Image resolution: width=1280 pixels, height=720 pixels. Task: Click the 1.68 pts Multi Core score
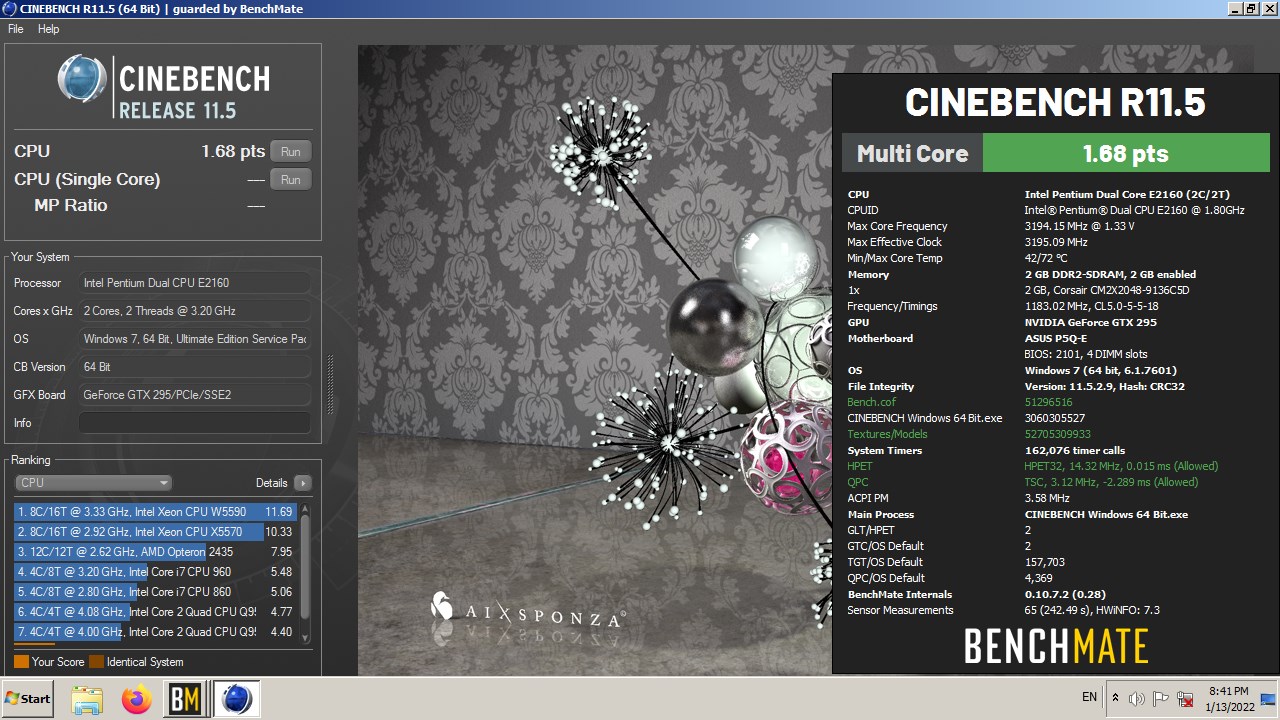pos(1126,153)
